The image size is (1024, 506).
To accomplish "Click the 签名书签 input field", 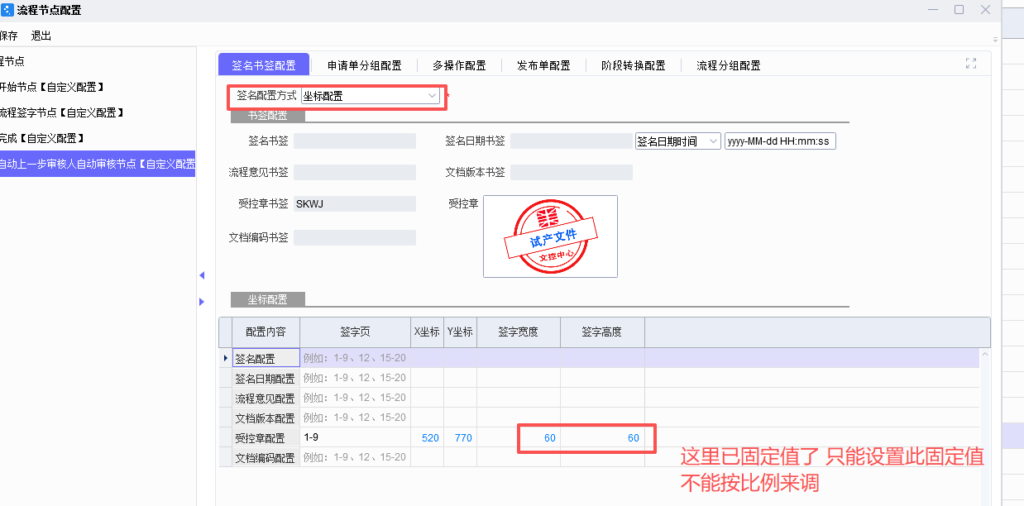I will coord(355,141).
